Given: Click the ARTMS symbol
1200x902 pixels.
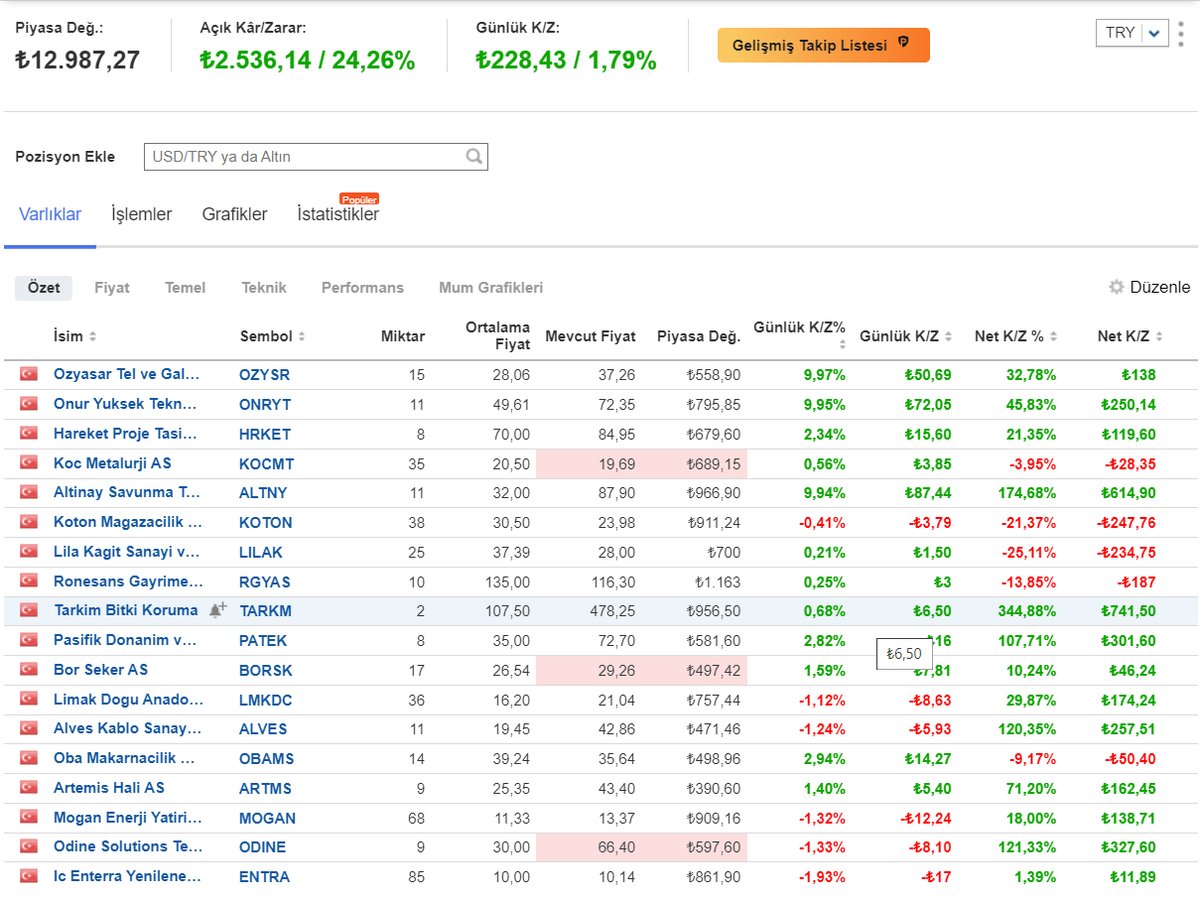Looking at the screenshot, I should [265, 788].
